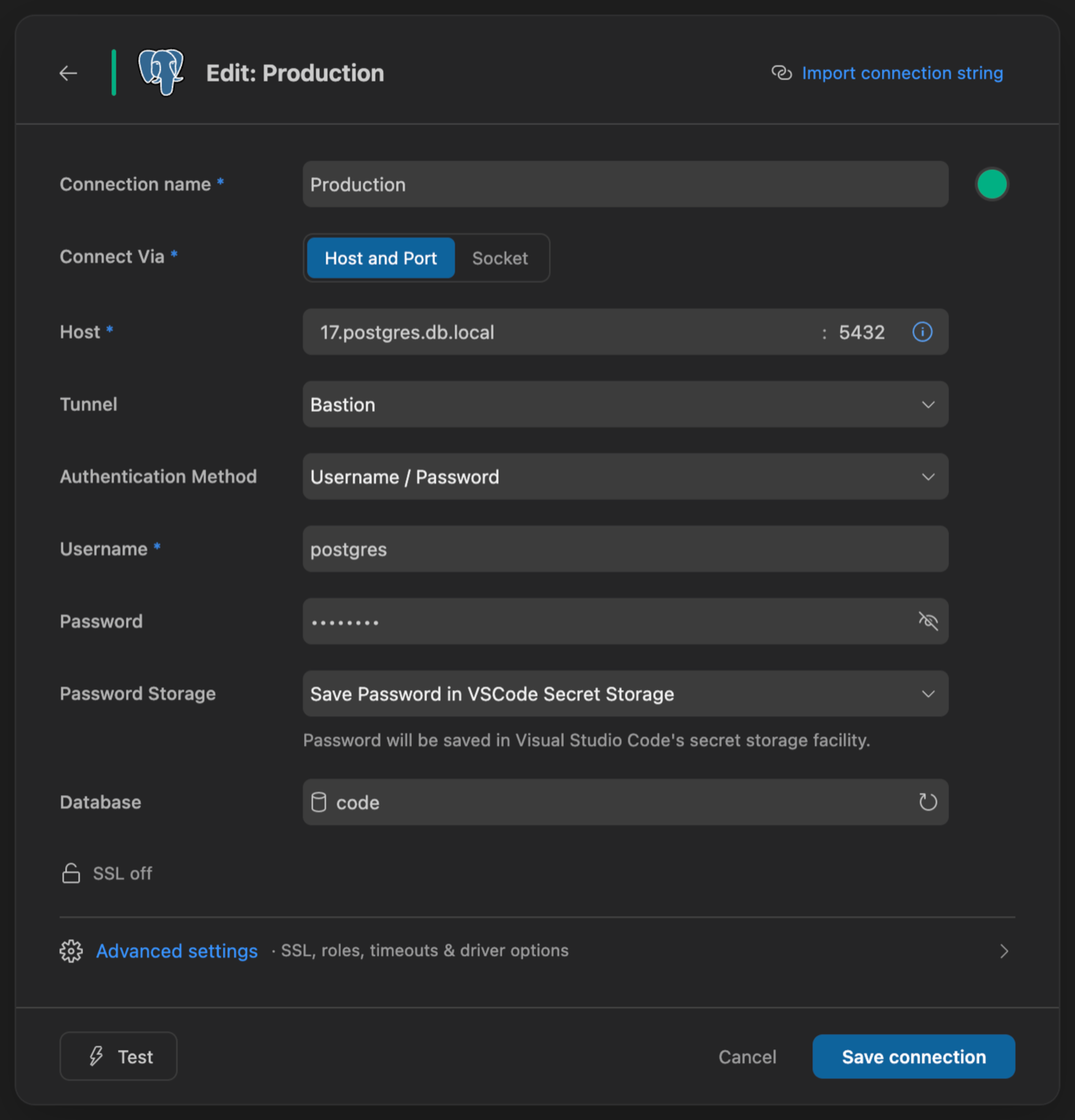Screen dimensions: 1075x1120
Task: Open the Authentication Method dropdown
Action: 625,477
